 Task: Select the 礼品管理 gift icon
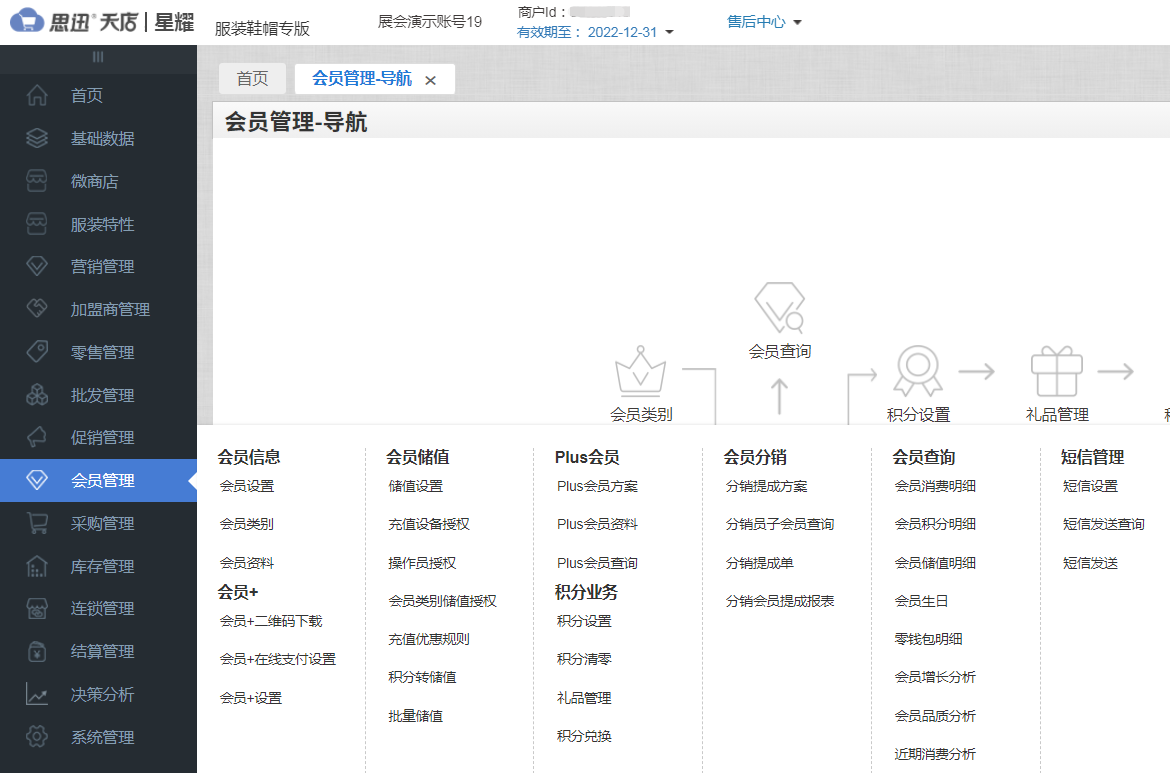tap(1057, 370)
